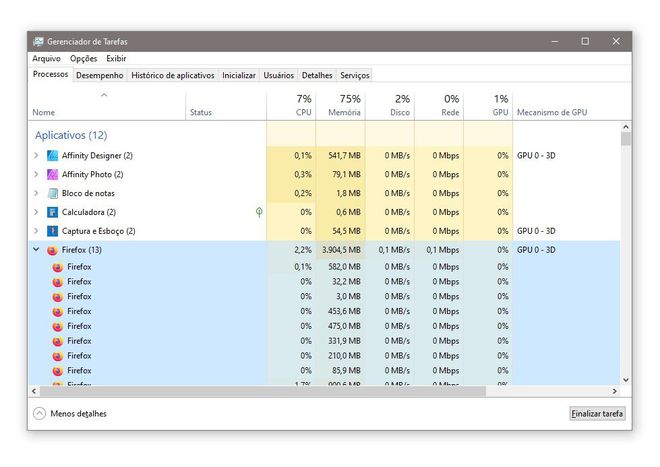Click the Captura e Esboço icon
The image size is (660, 467).
52,231
